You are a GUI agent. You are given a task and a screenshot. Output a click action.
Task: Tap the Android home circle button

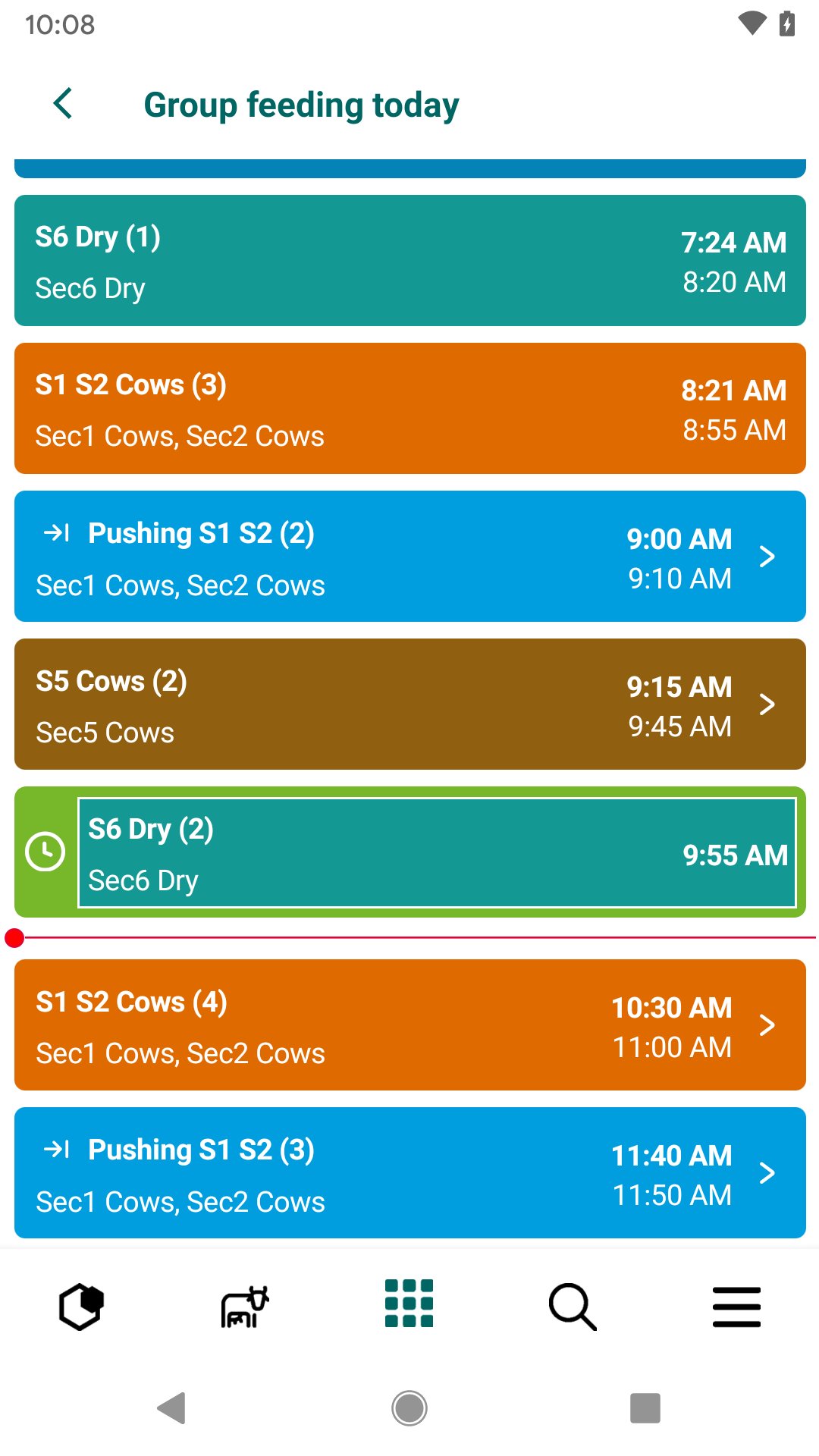pyautogui.click(x=409, y=1408)
